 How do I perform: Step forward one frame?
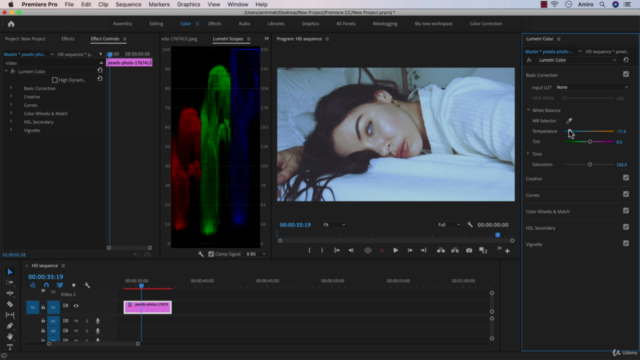pos(410,250)
